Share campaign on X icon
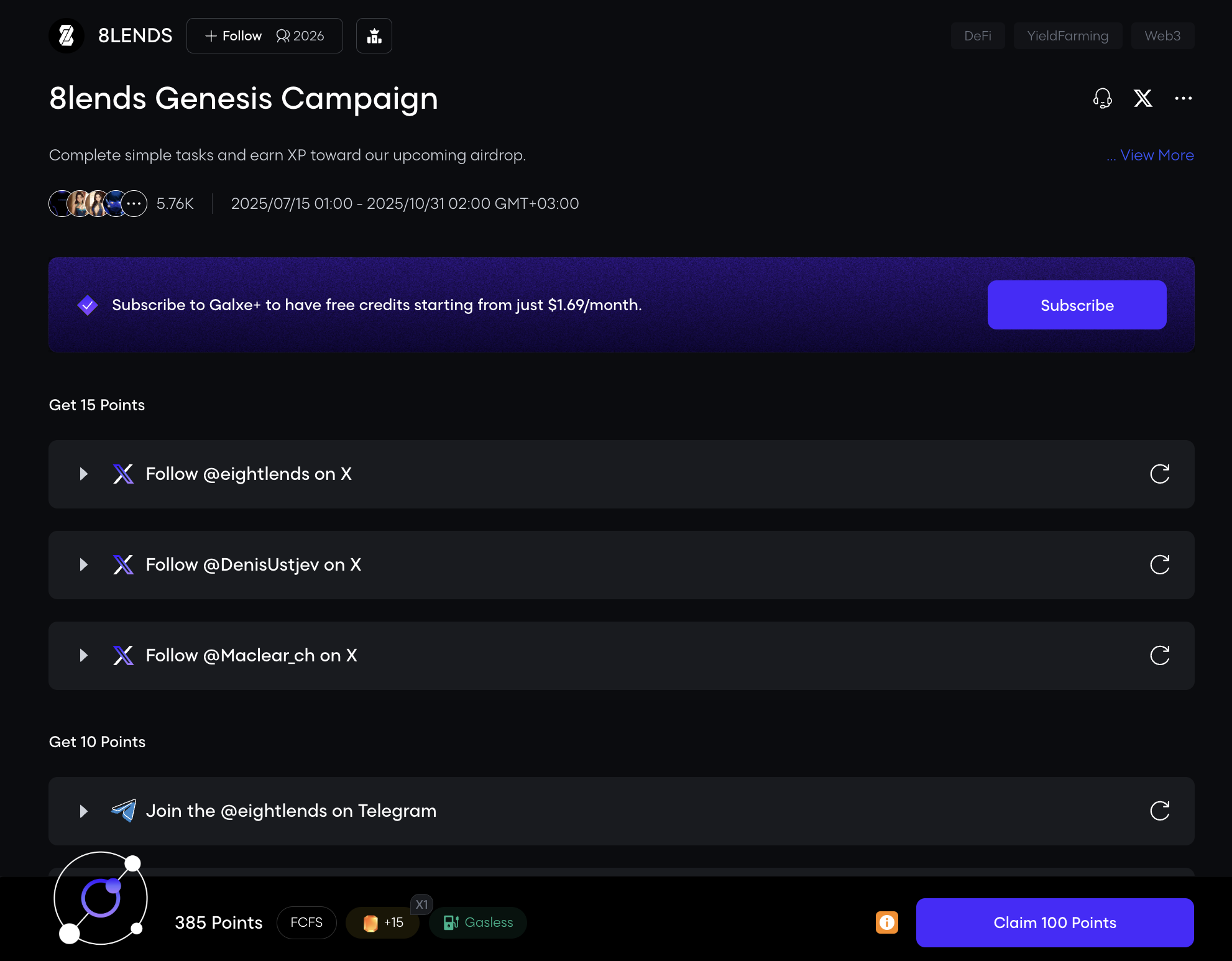This screenshot has width=1232, height=961. tap(1142, 98)
